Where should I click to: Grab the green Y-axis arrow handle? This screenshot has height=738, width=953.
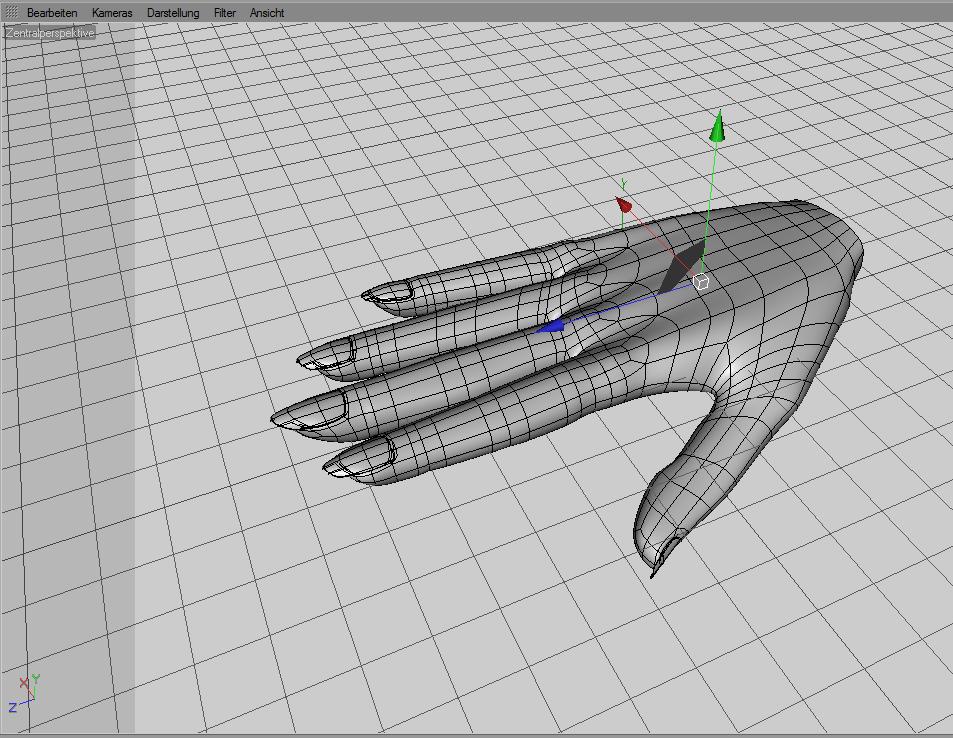coord(718,126)
